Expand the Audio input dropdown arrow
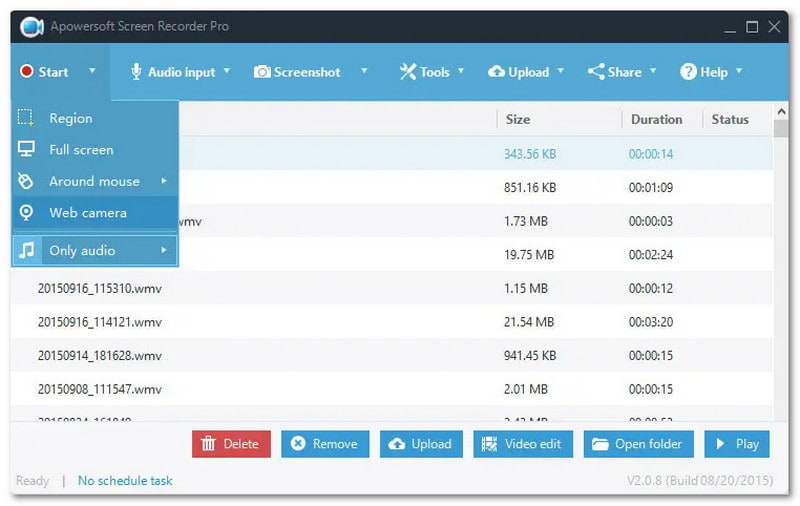Image resolution: width=800 pixels, height=506 pixels. pos(227,70)
